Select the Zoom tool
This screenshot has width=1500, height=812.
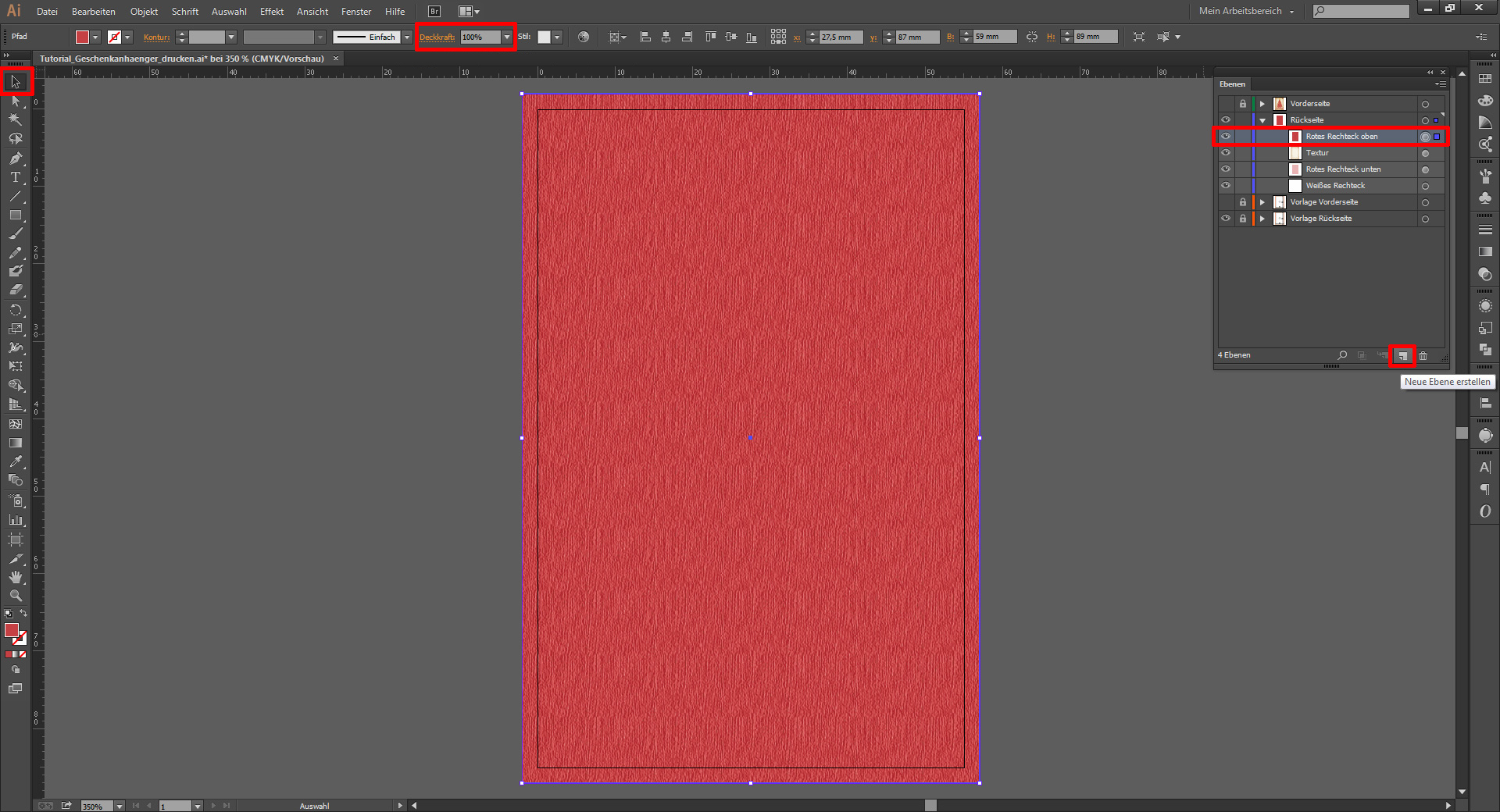(x=16, y=596)
